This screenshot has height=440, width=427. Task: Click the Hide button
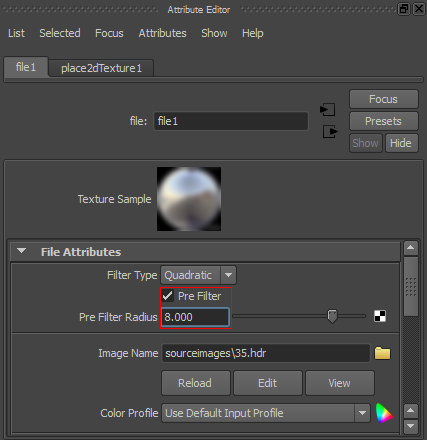pyautogui.click(x=402, y=143)
